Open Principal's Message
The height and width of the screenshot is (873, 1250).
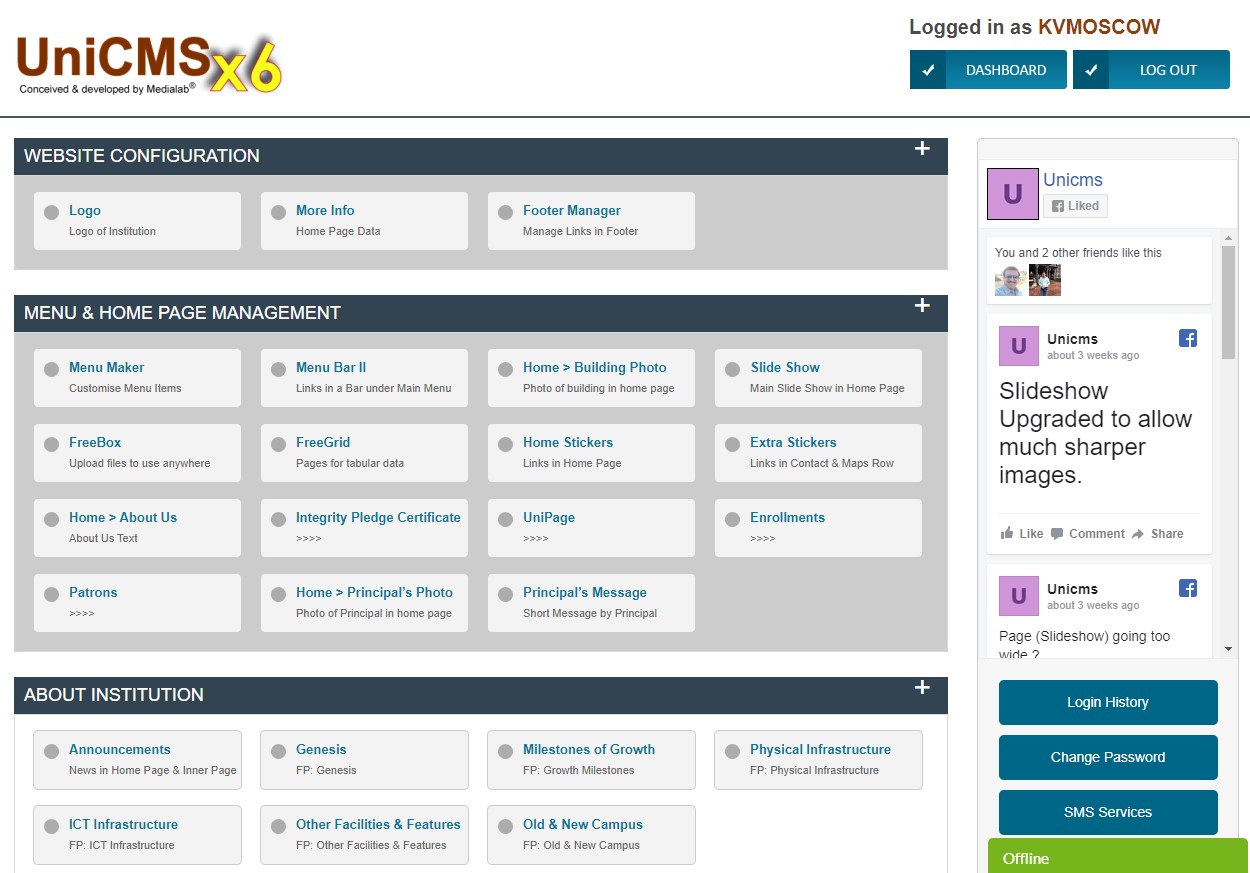pyautogui.click(x=591, y=603)
